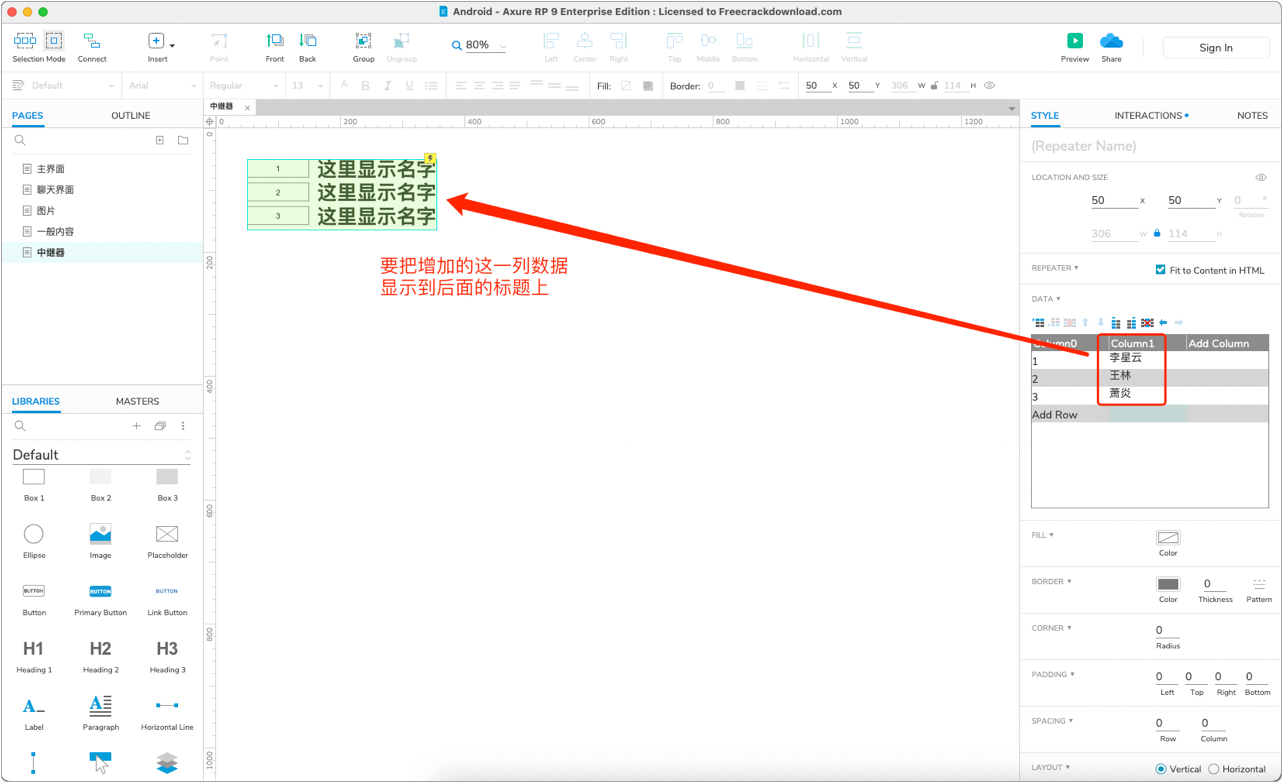Collapse the FILL section
The width and height of the screenshot is (1282, 782).
(x=1043, y=535)
